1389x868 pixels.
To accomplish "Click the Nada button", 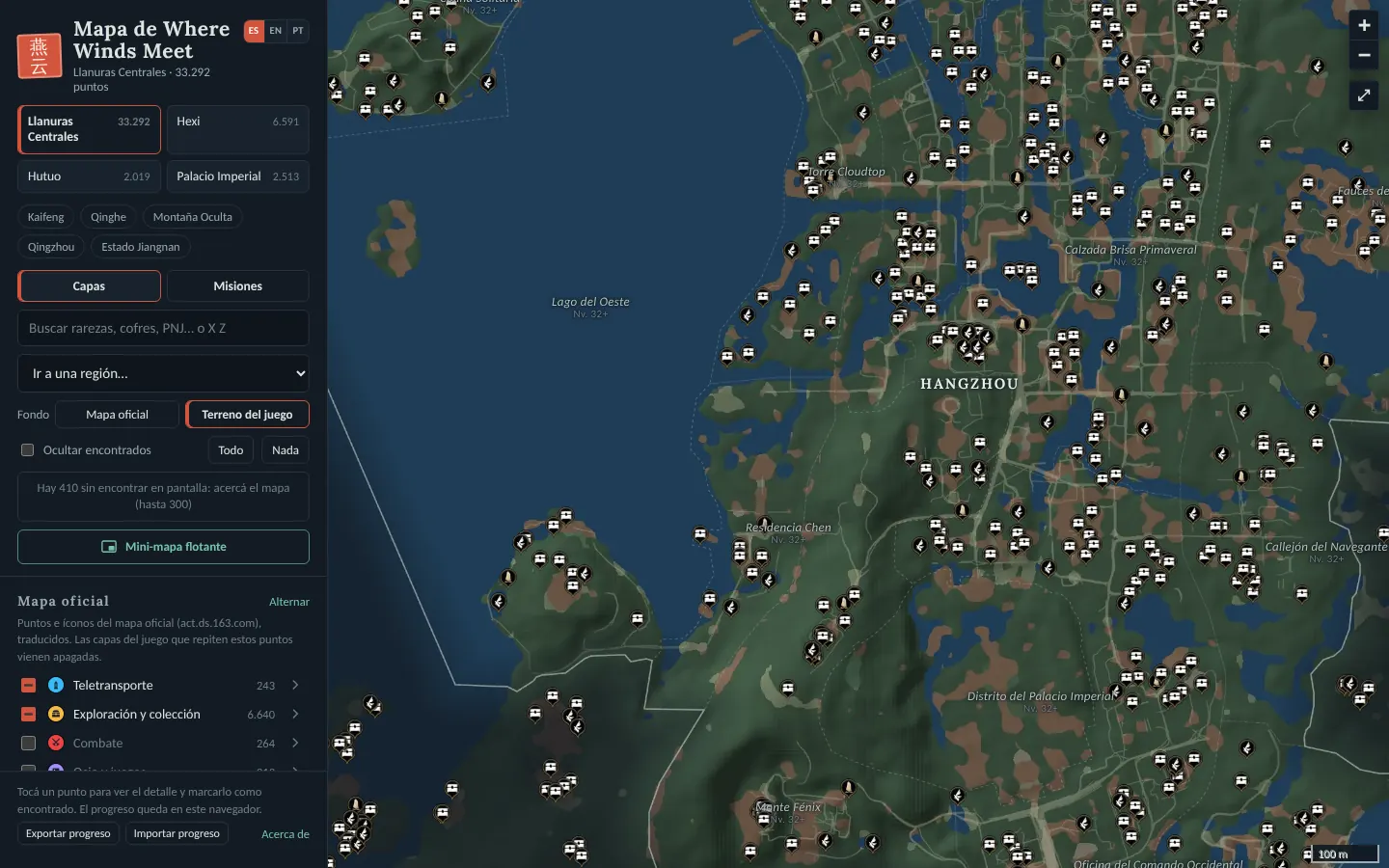I will pos(286,450).
